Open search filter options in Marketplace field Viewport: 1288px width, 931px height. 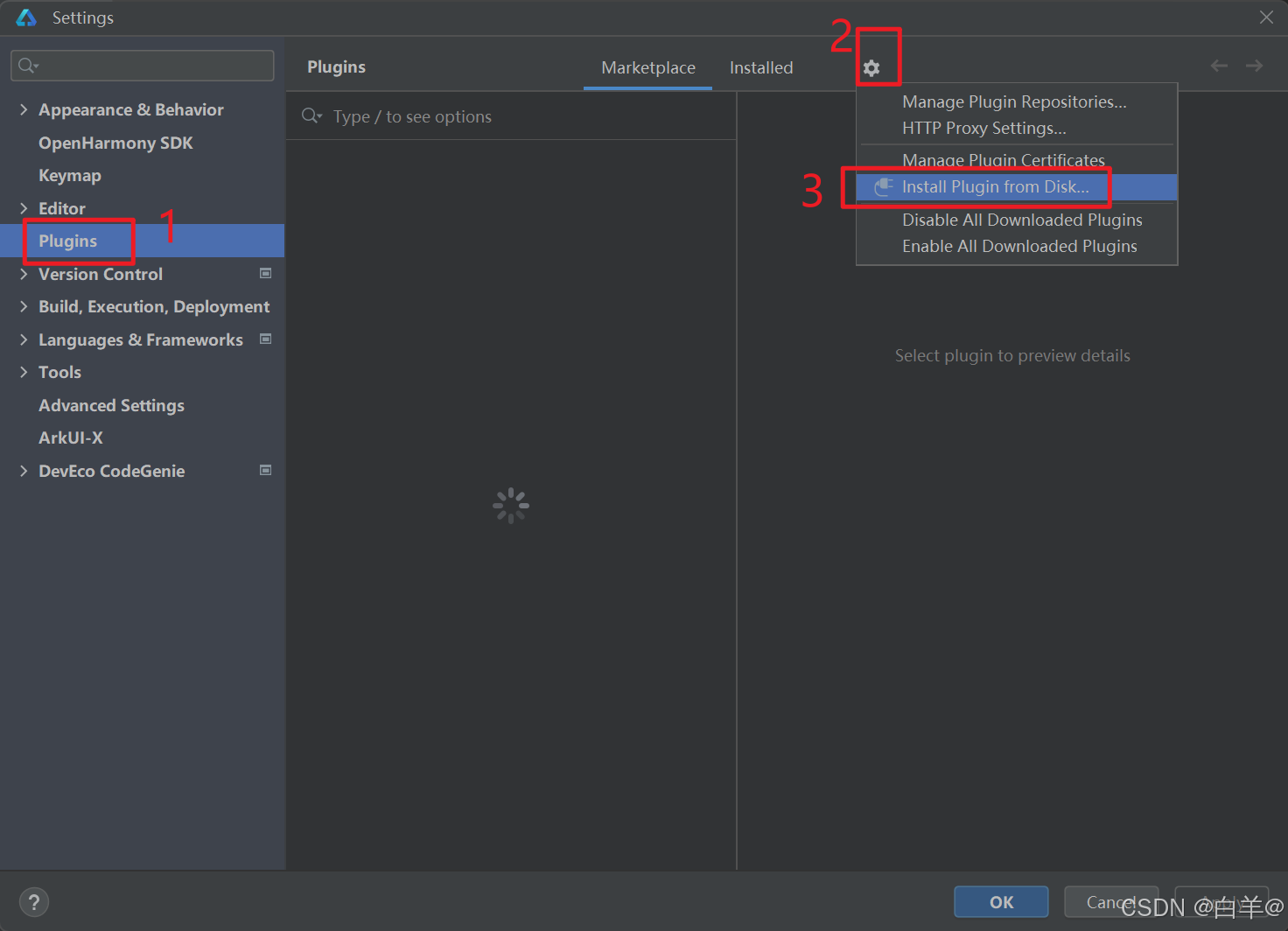coord(311,115)
